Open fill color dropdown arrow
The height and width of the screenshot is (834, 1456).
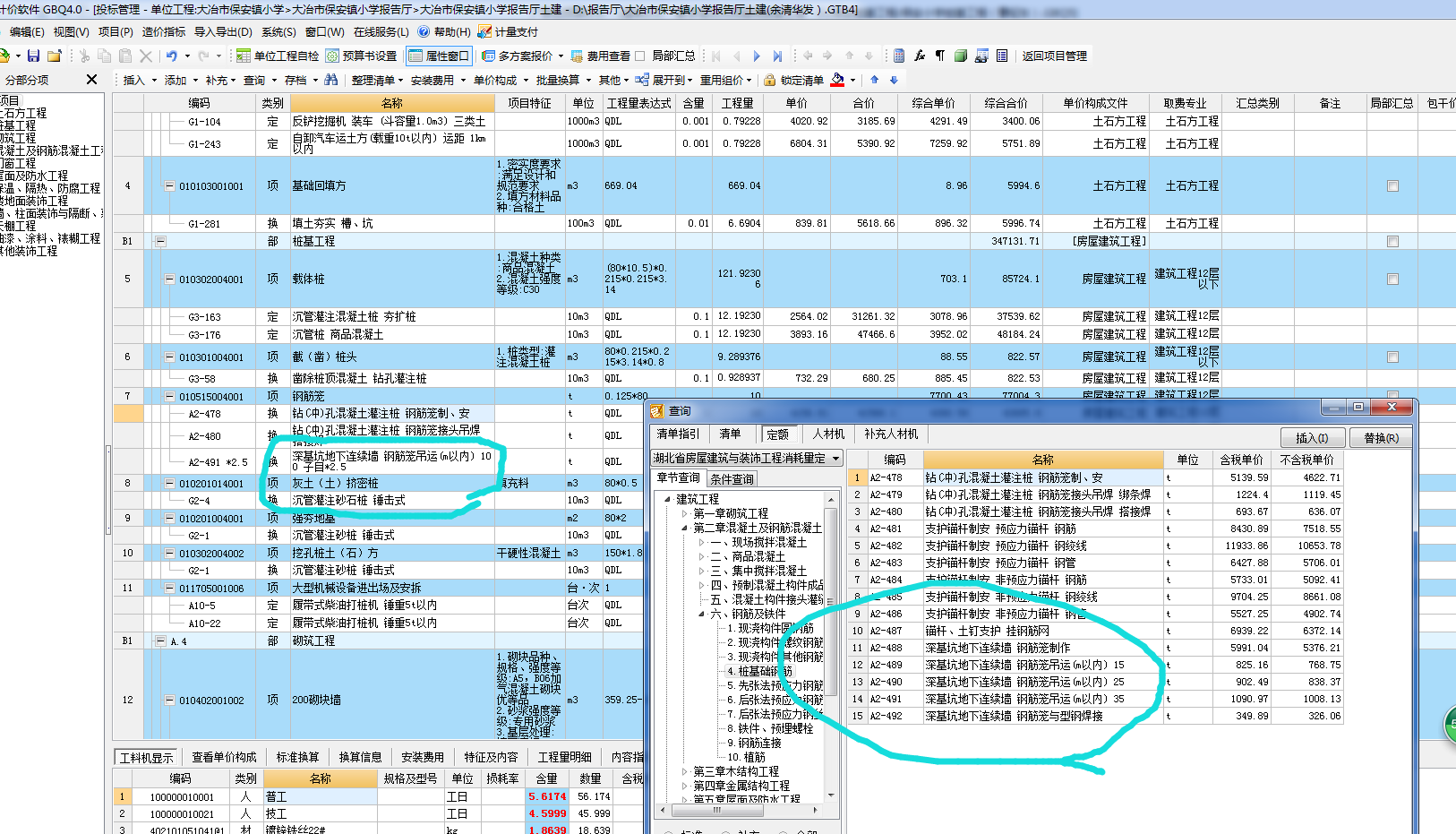coord(853,80)
